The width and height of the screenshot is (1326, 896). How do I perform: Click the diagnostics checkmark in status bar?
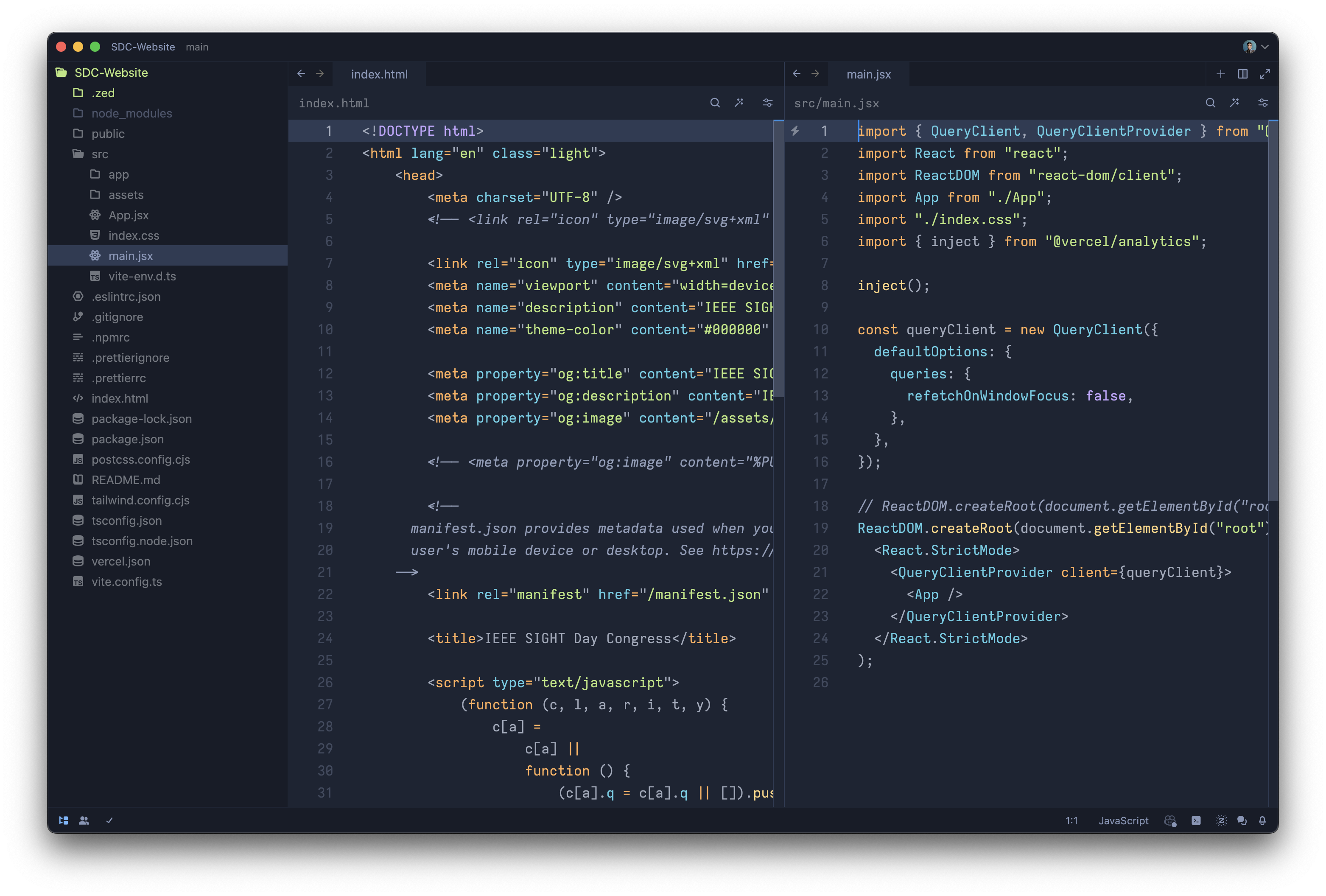click(x=109, y=820)
